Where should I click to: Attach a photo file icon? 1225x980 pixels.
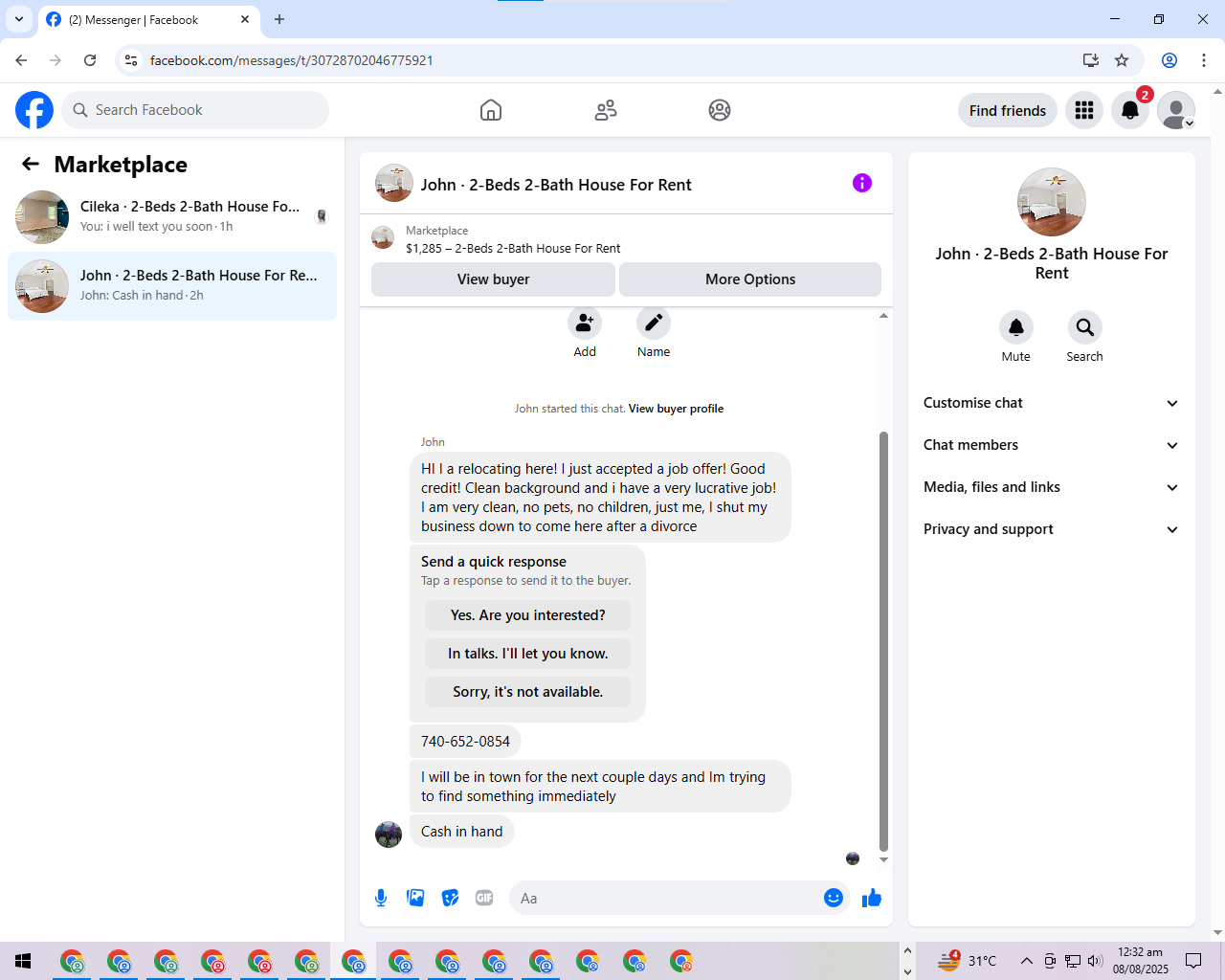[x=415, y=898]
